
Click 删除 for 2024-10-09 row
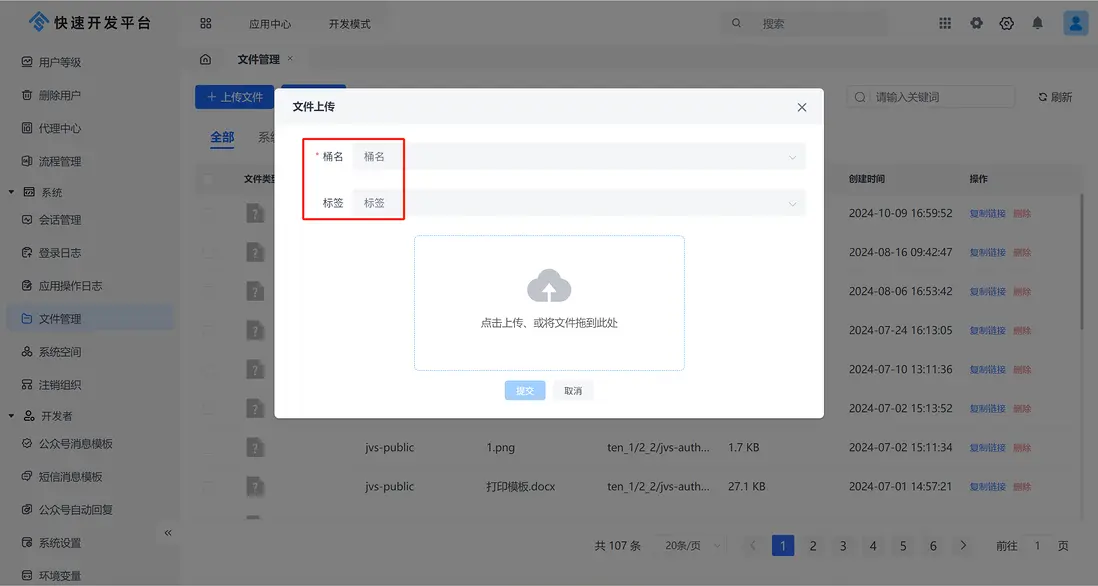coord(1022,214)
